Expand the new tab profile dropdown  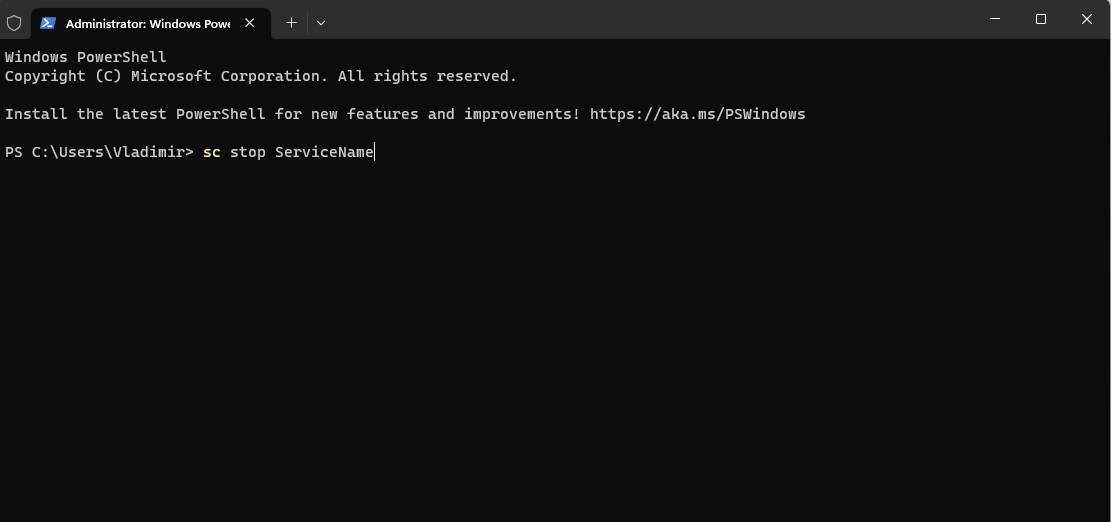pos(321,22)
